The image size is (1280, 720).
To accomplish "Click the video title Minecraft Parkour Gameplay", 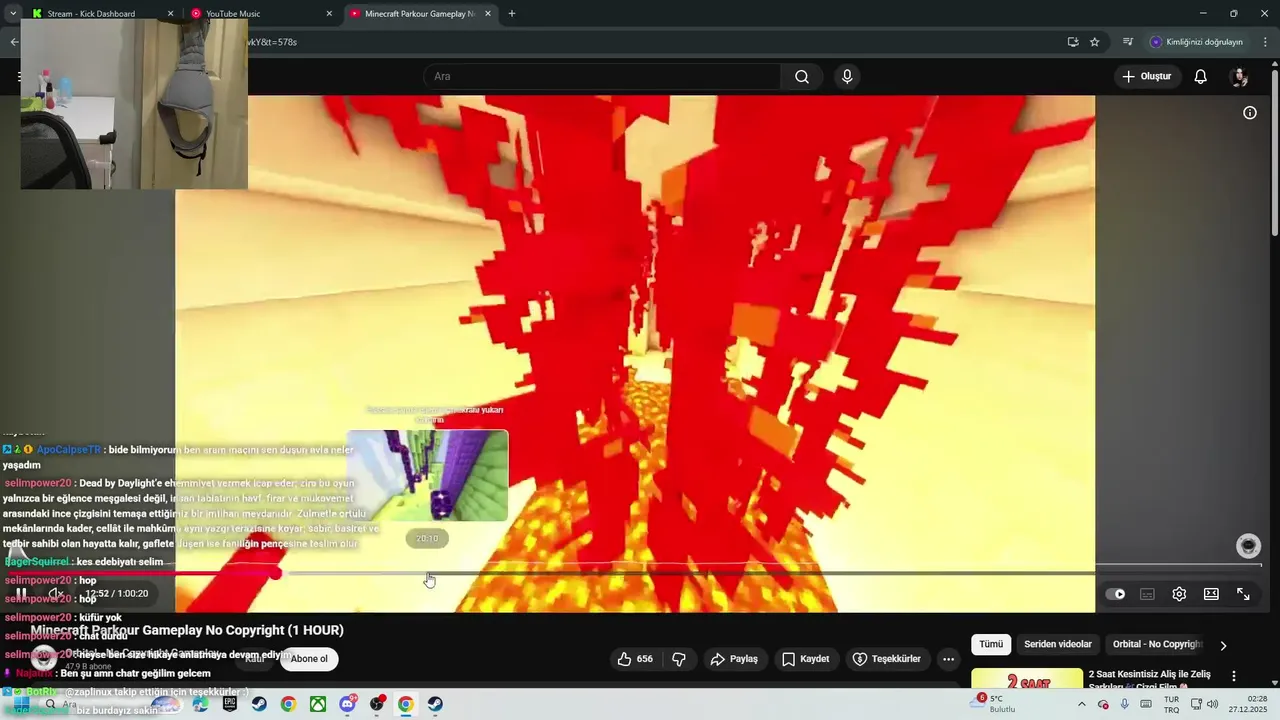I will pos(187,630).
